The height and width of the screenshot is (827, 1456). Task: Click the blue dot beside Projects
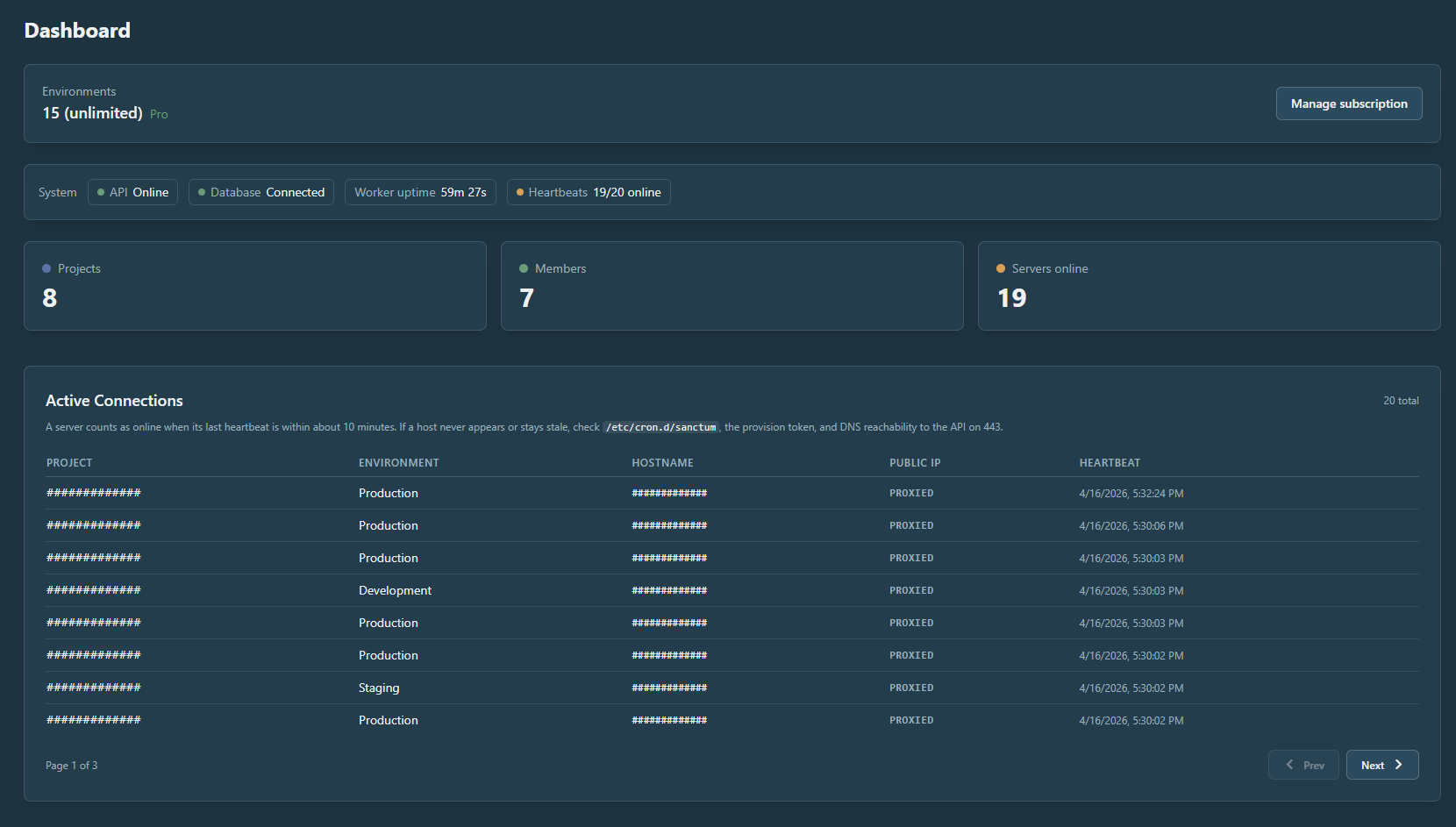(x=46, y=268)
